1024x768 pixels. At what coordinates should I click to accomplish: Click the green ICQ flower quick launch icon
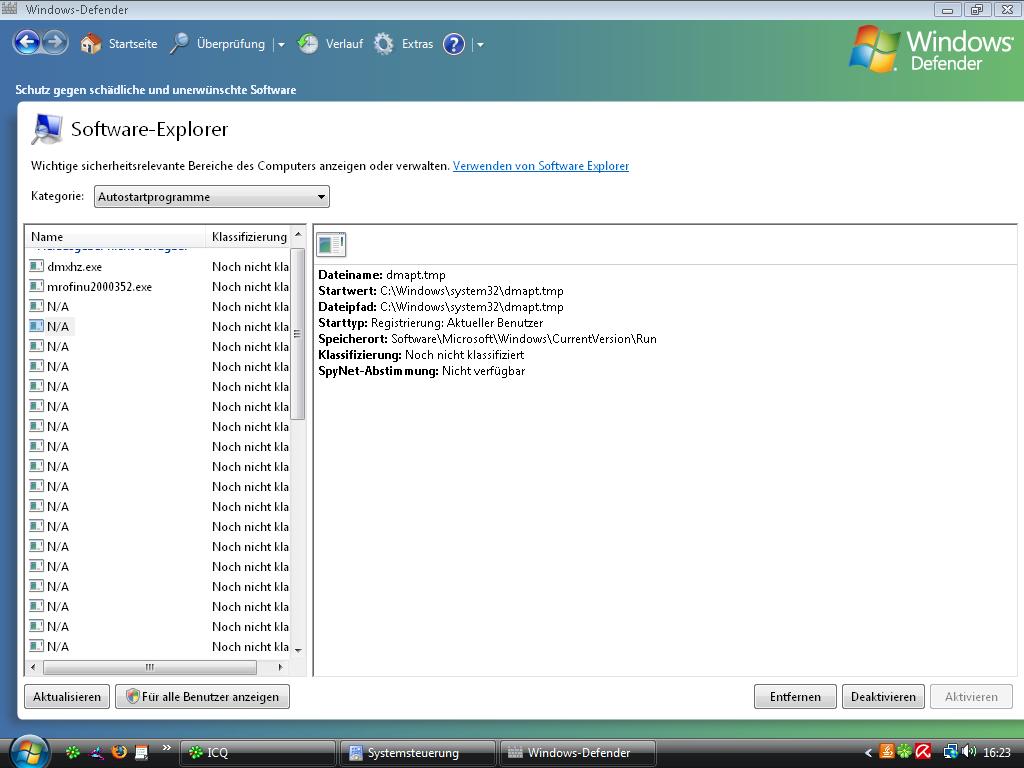[x=72, y=753]
